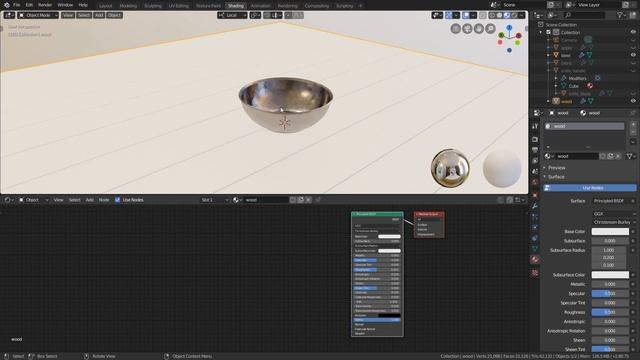Screen dimensions: 640x360
Task: Open the Window menu
Action: point(65,5)
